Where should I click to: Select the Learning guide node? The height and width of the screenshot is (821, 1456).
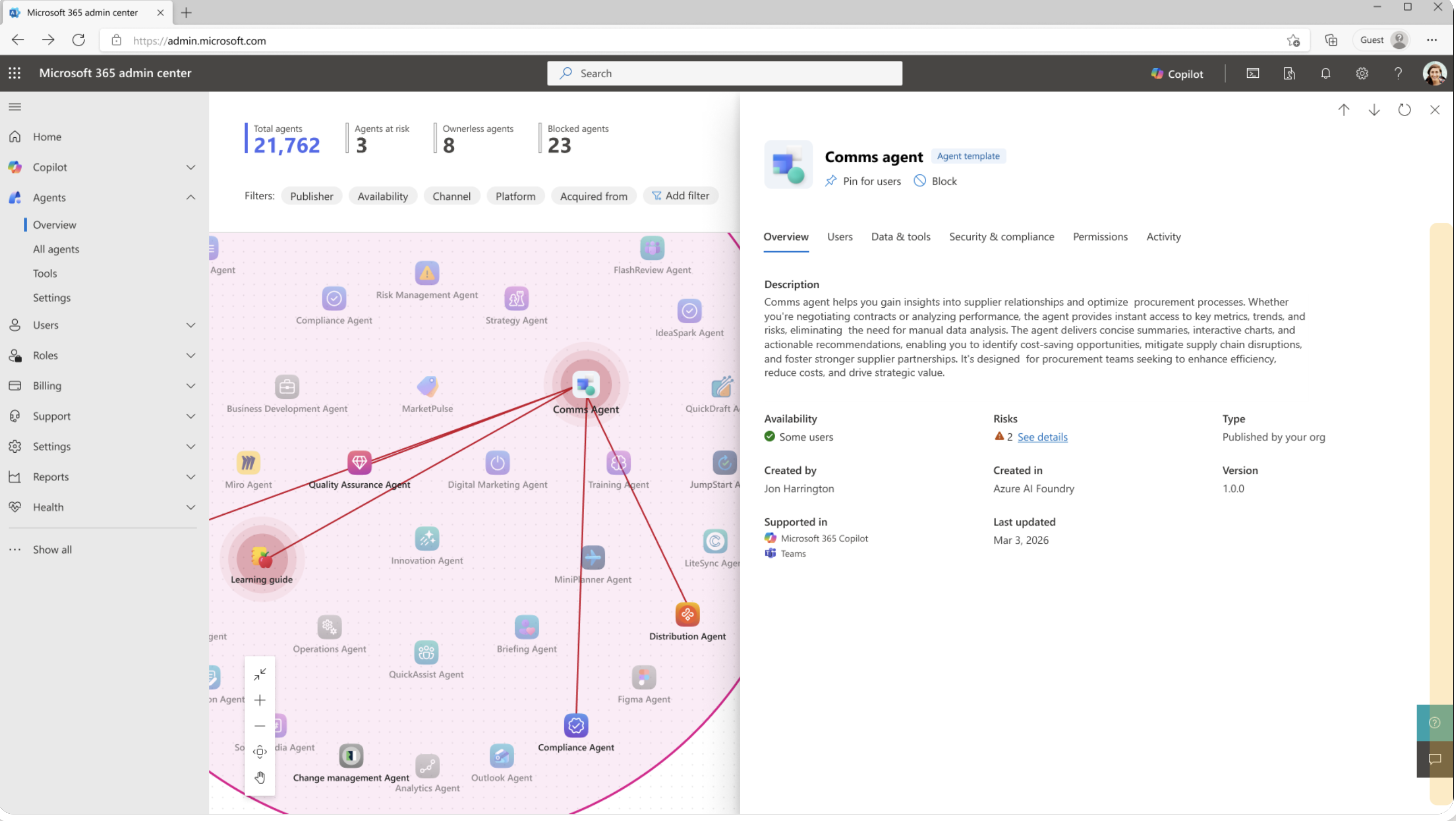pyautogui.click(x=262, y=558)
